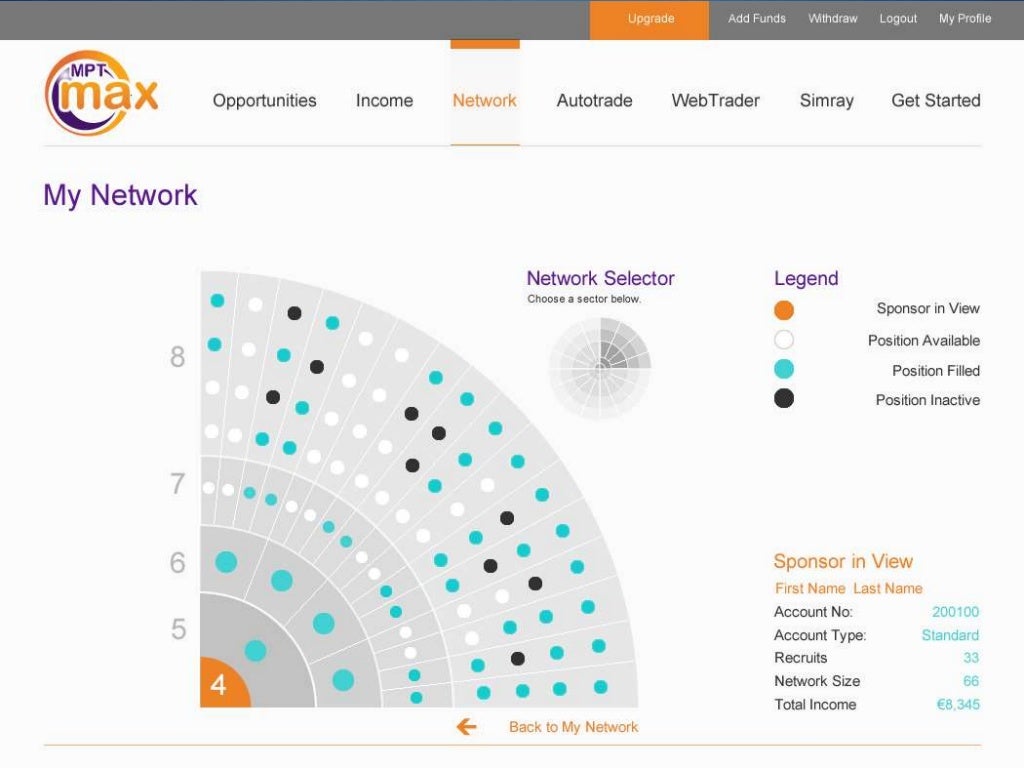Click the orange Sponsor in View legend dot

click(x=784, y=310)
